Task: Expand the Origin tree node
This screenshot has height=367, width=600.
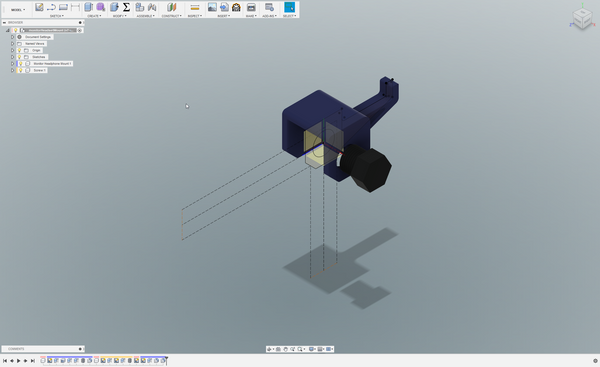Action: 12,50
